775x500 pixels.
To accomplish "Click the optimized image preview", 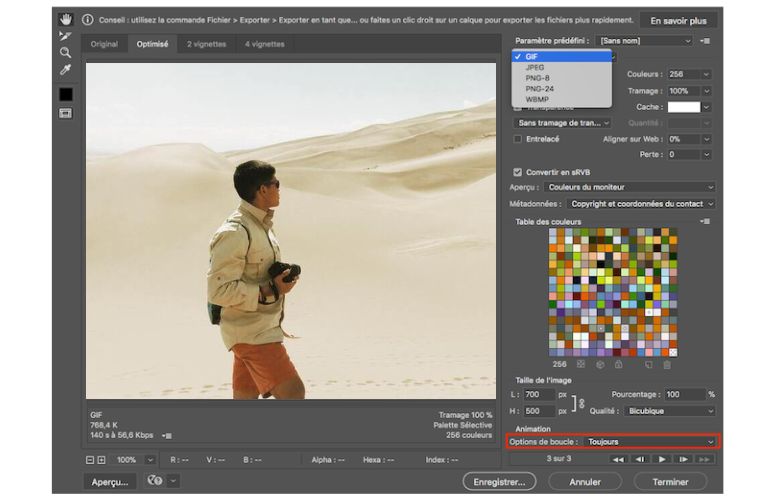I will (x=291, y=231).
